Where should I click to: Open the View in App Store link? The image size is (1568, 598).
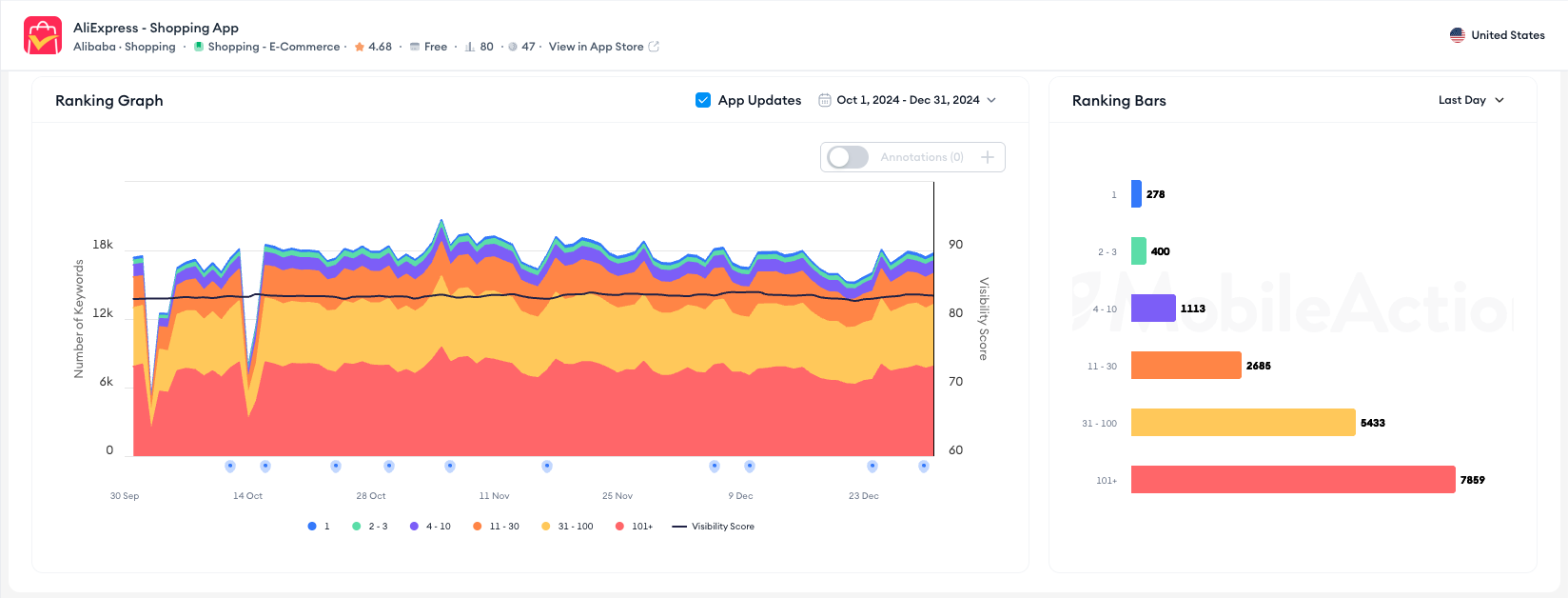(596, 47)
